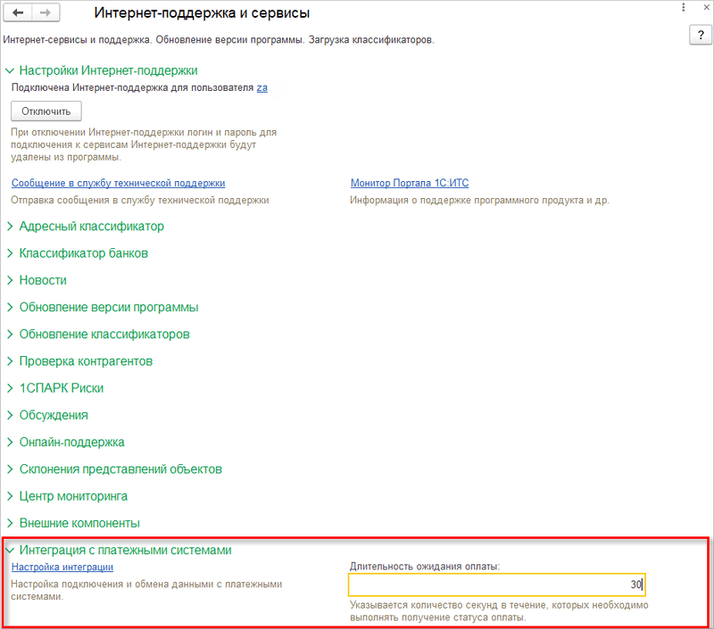Click text Информация о поддержке программного продукта
This screenshot has height=629, width=714.
479,200
